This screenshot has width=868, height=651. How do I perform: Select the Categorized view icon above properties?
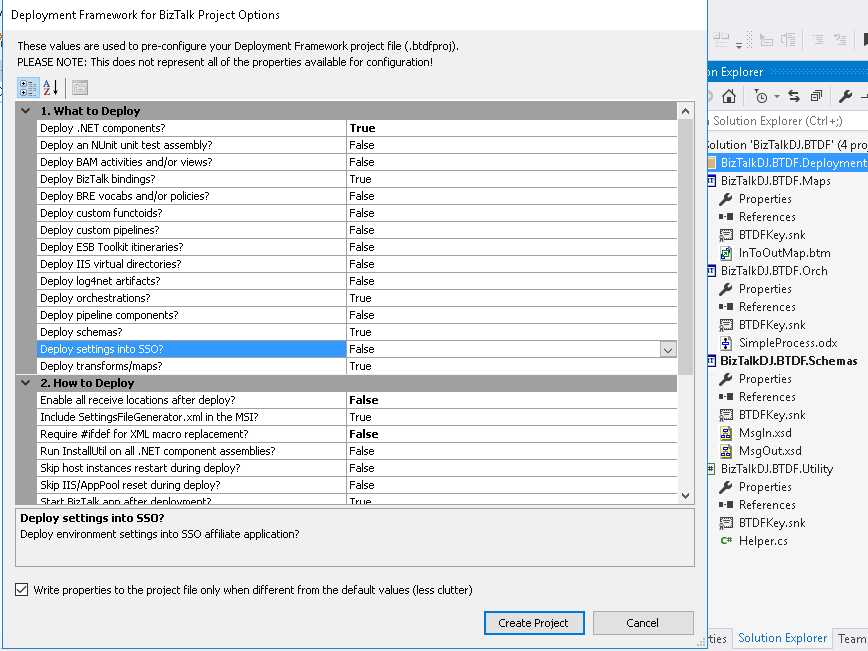click(27, 87)
